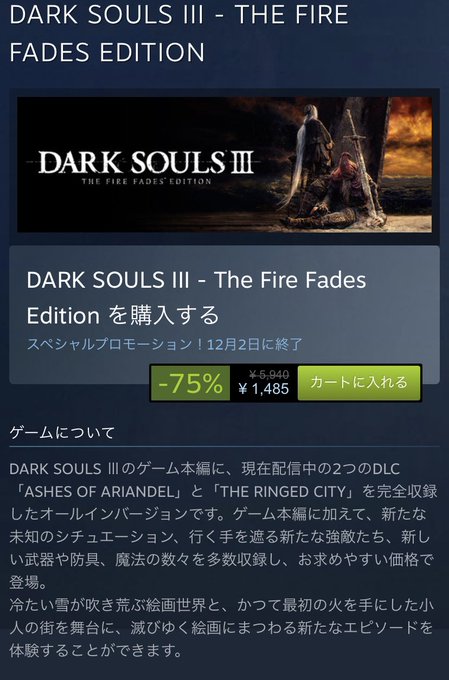Click the final line 体験することができます
The image size is (449, 680).
[96, 651]
